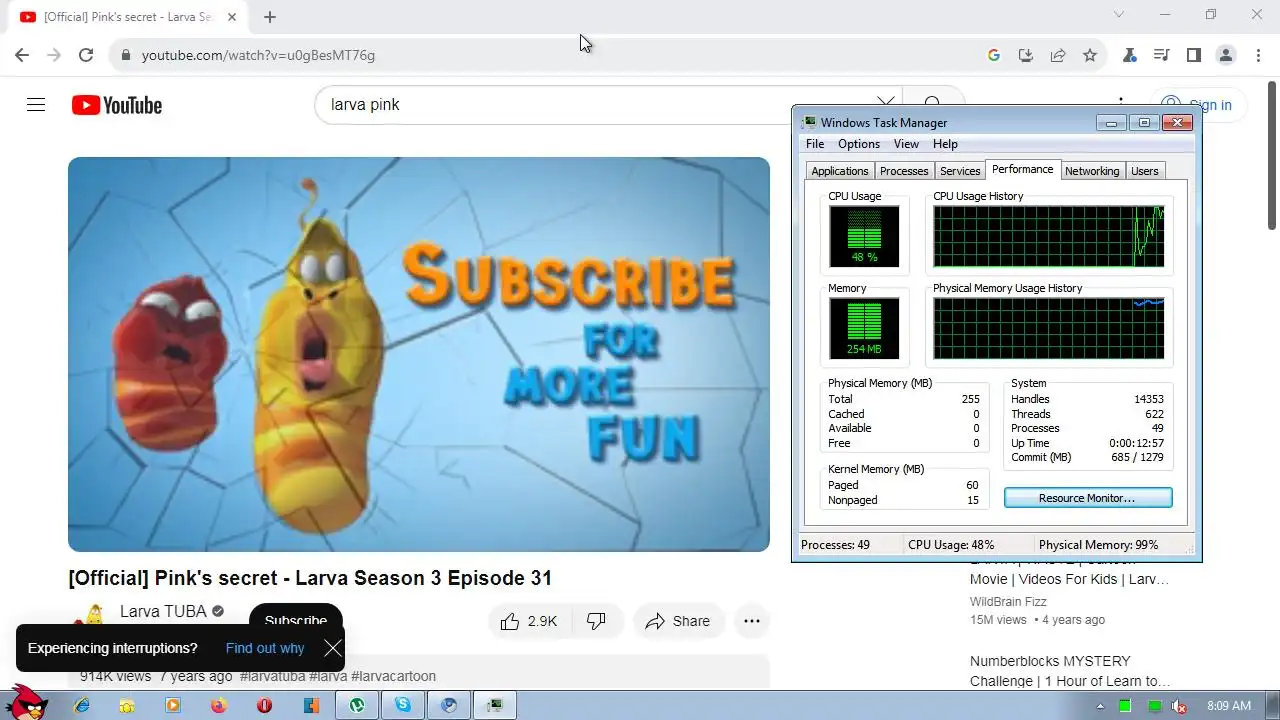Switch to the Applications tab
Screen dimensions: 1280x720
tap(840, 171)
